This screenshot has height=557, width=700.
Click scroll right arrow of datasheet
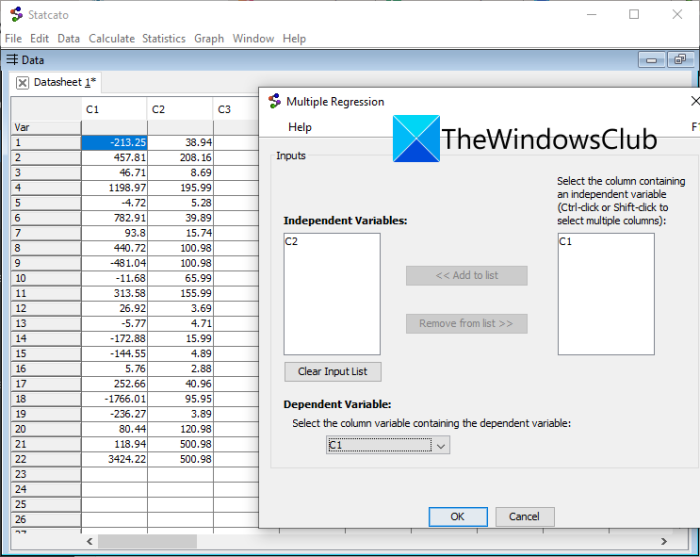pyautogui.click(x=664, y=541)
